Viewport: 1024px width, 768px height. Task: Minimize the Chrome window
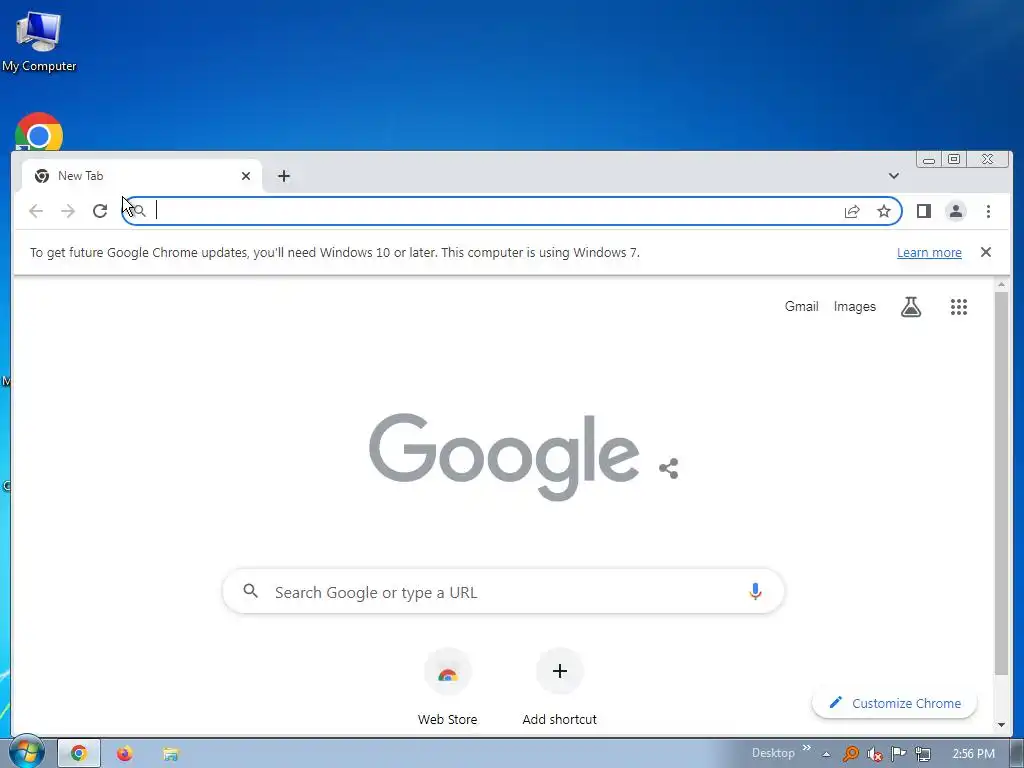tap(929, 159)
